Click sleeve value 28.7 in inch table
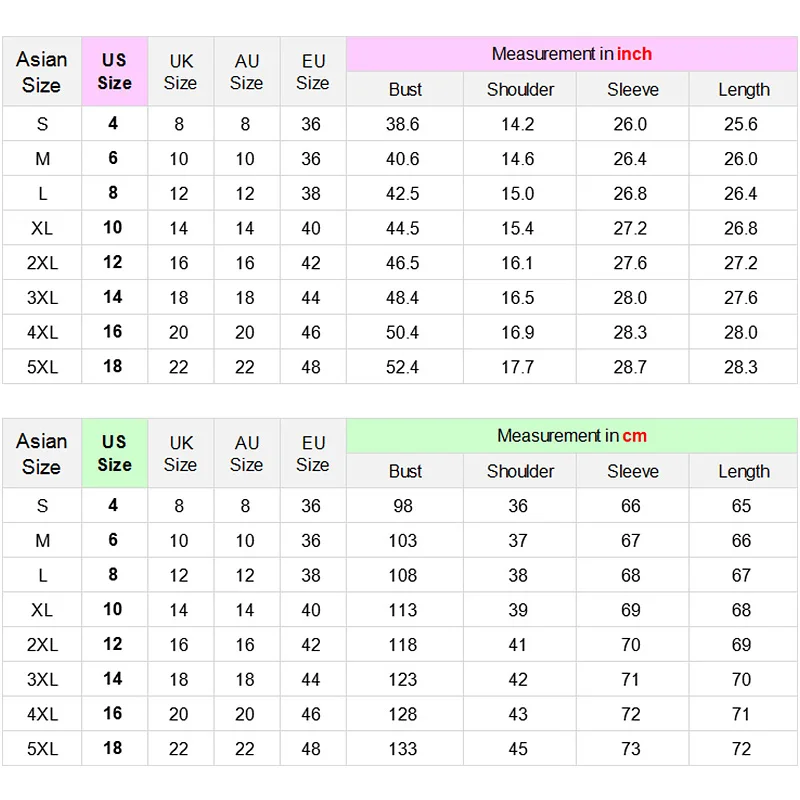Screen dimensions: 800x800 coord(630,367)
